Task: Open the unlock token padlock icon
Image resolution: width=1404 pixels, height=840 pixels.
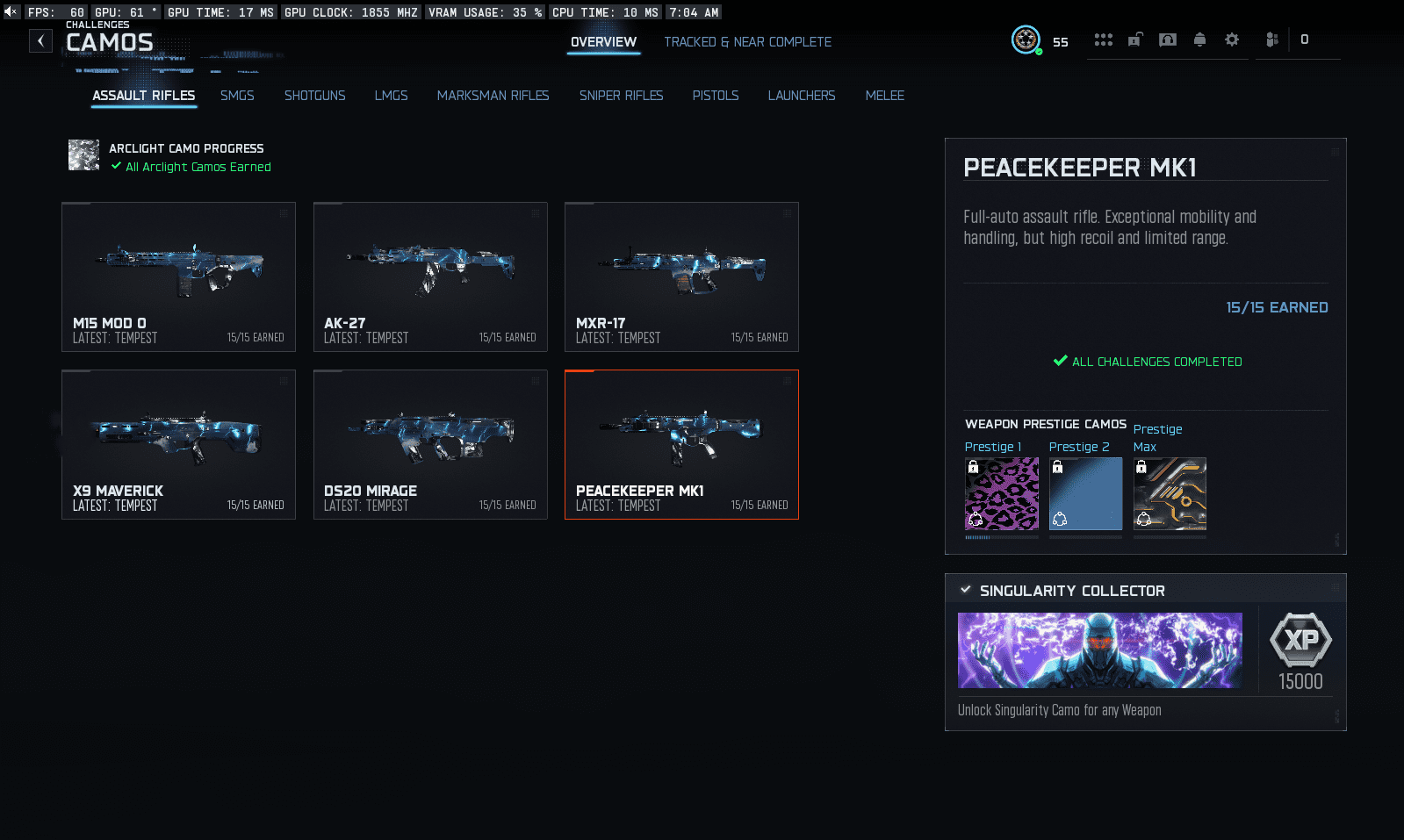Action: tap(1135, 39)
